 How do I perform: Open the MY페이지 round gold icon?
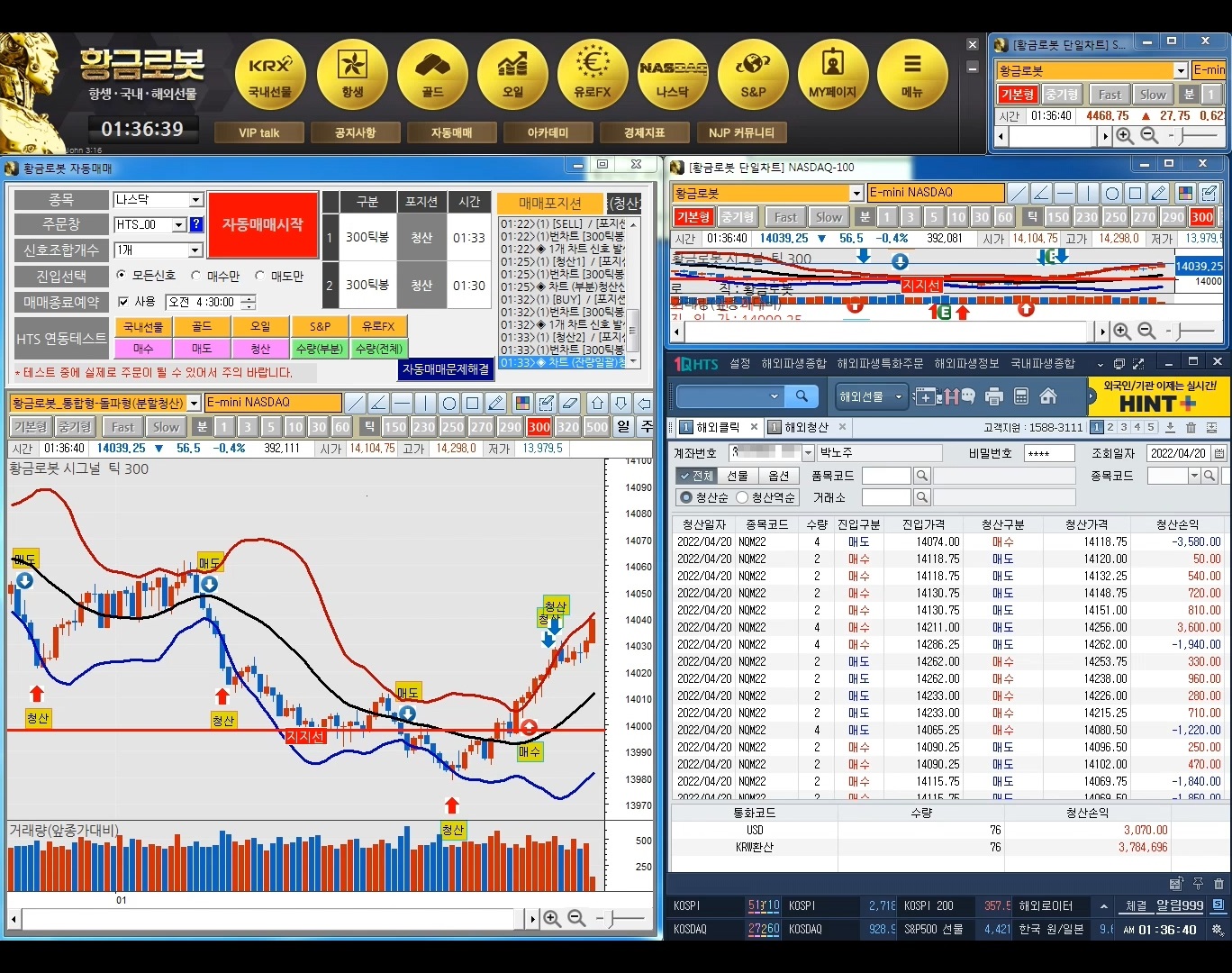(833, 76)
